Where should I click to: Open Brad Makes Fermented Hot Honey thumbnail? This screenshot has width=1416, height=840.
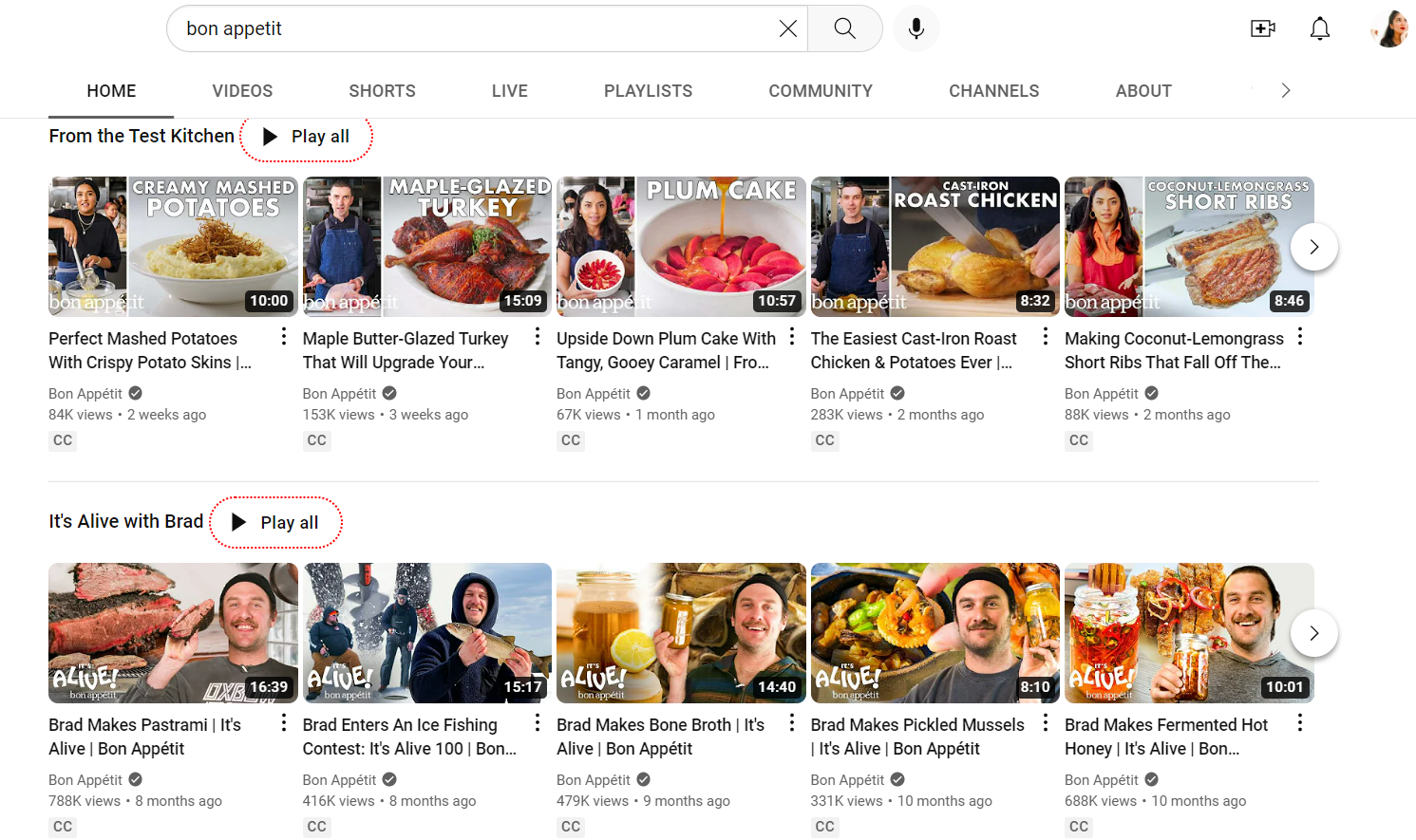1189,633
